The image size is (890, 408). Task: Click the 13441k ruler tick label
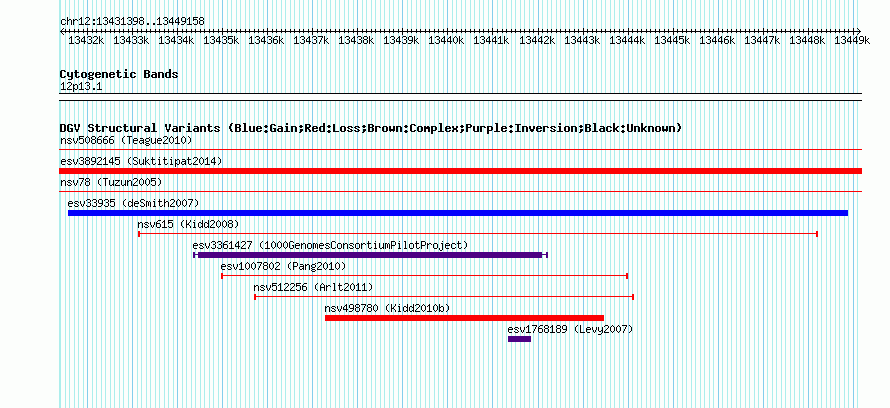[492, 40]
